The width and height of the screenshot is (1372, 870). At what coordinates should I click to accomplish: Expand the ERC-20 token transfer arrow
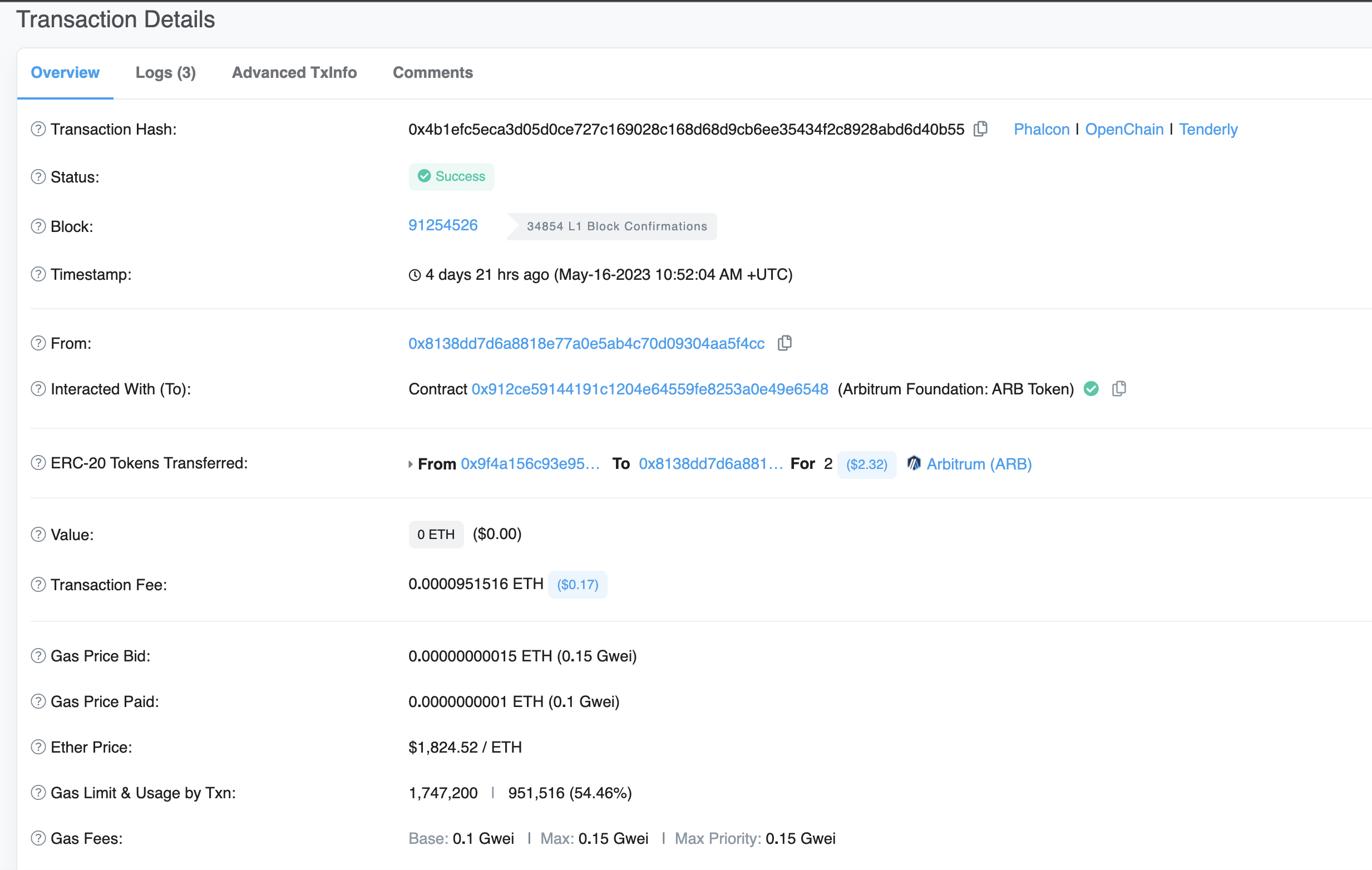coord(410,464)
